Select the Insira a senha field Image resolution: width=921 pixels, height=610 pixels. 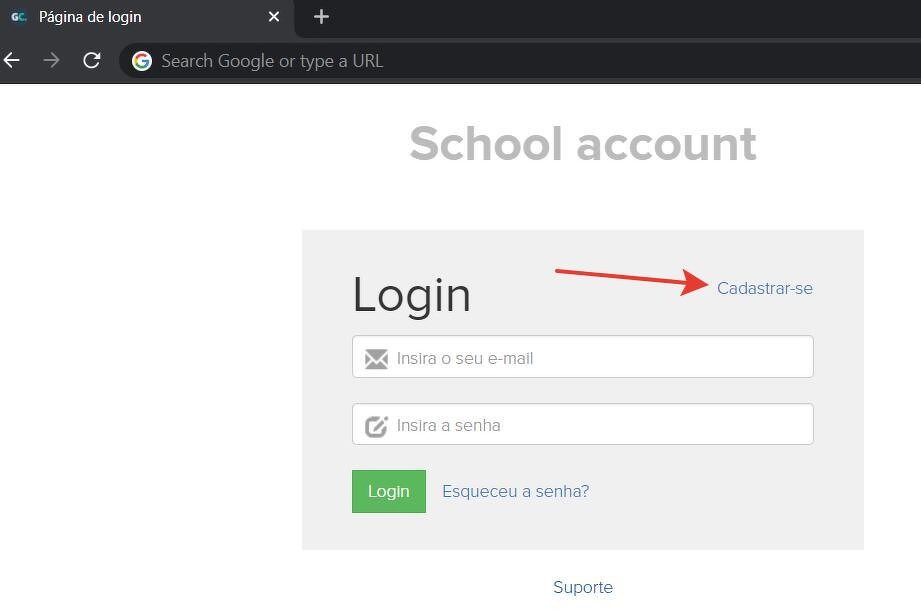600,425
